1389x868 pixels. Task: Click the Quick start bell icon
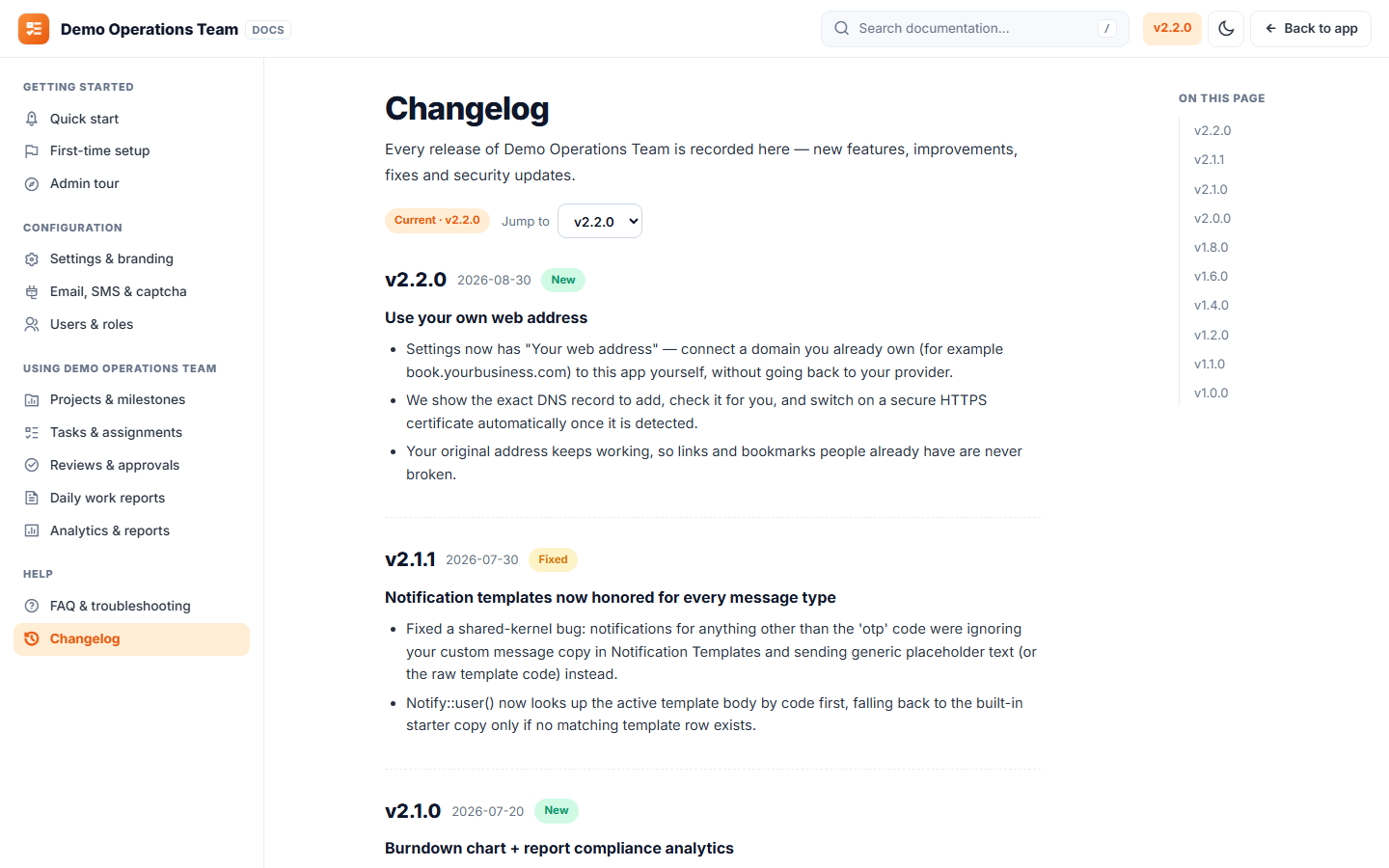[x=32, y=119]
